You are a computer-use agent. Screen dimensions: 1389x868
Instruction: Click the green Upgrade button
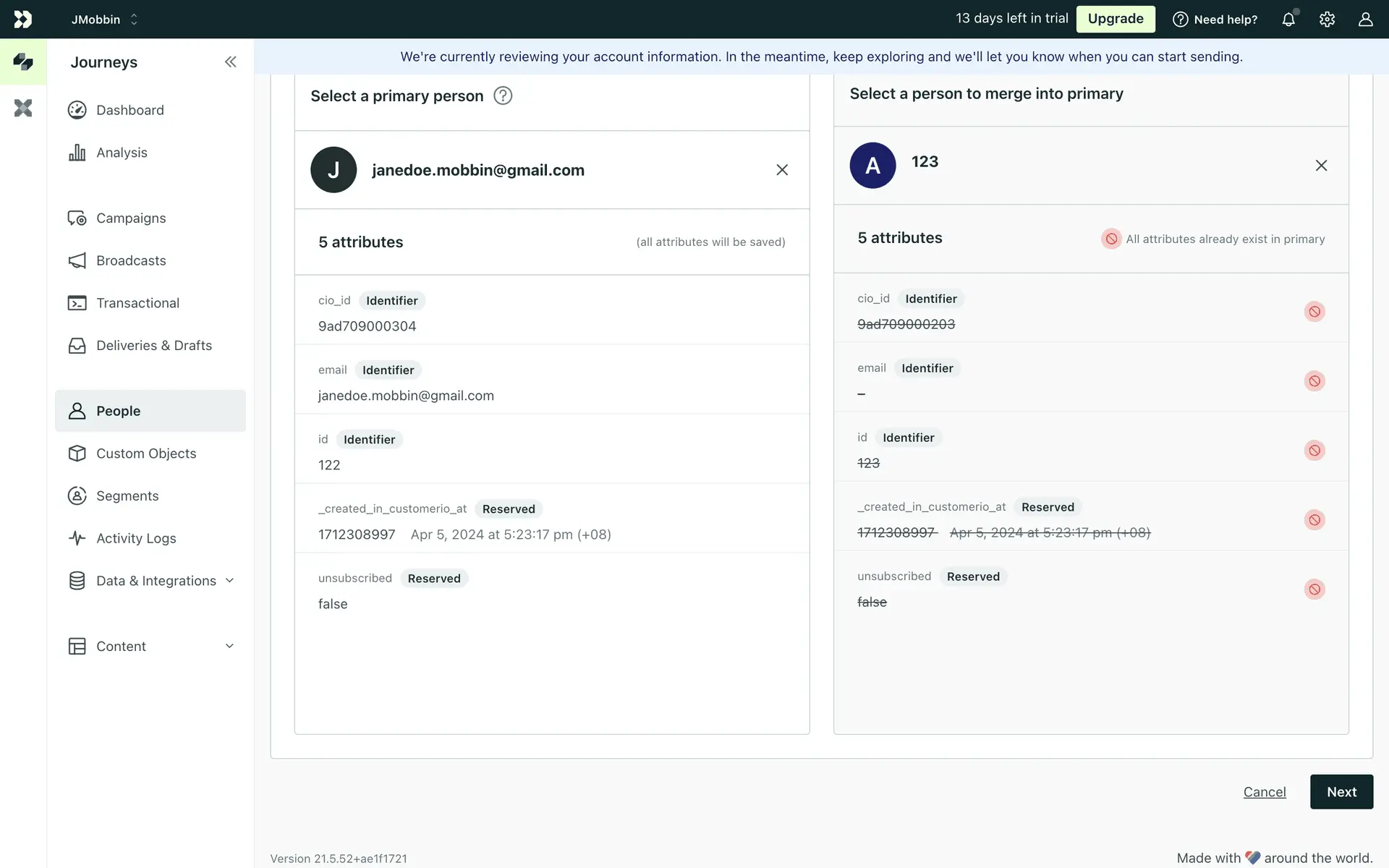click(x=1116, y=19)
